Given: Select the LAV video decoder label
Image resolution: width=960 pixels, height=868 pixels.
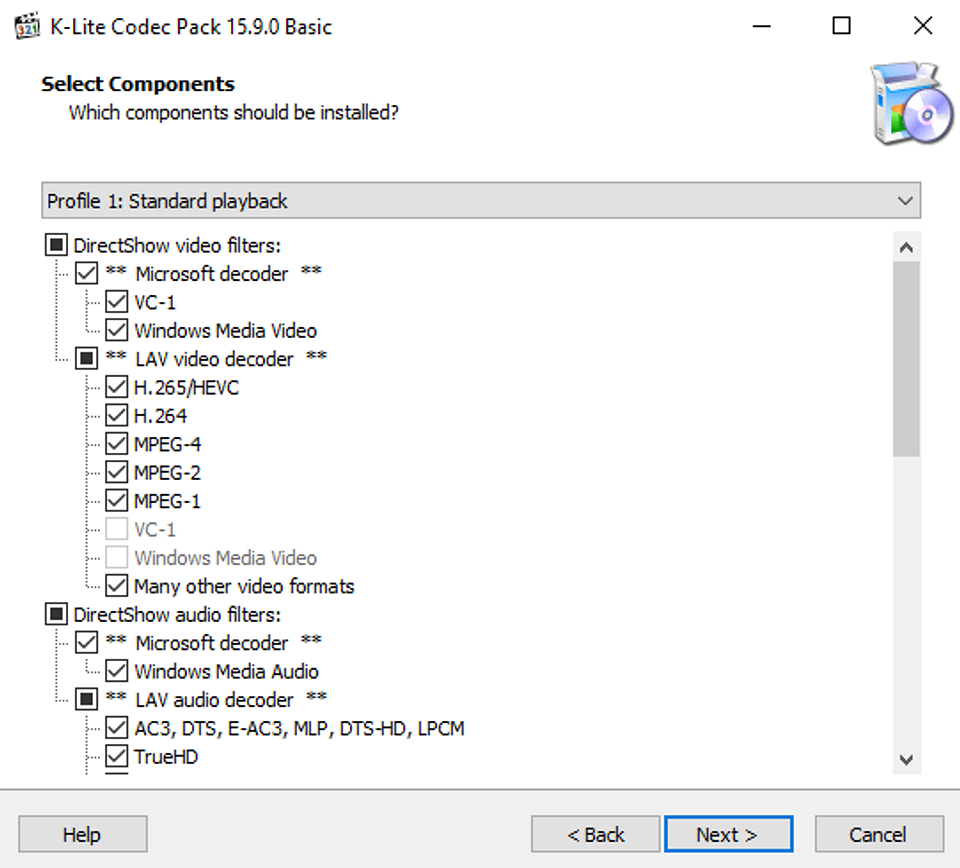Looking at the screenshot, I should [x=216, y=359].
